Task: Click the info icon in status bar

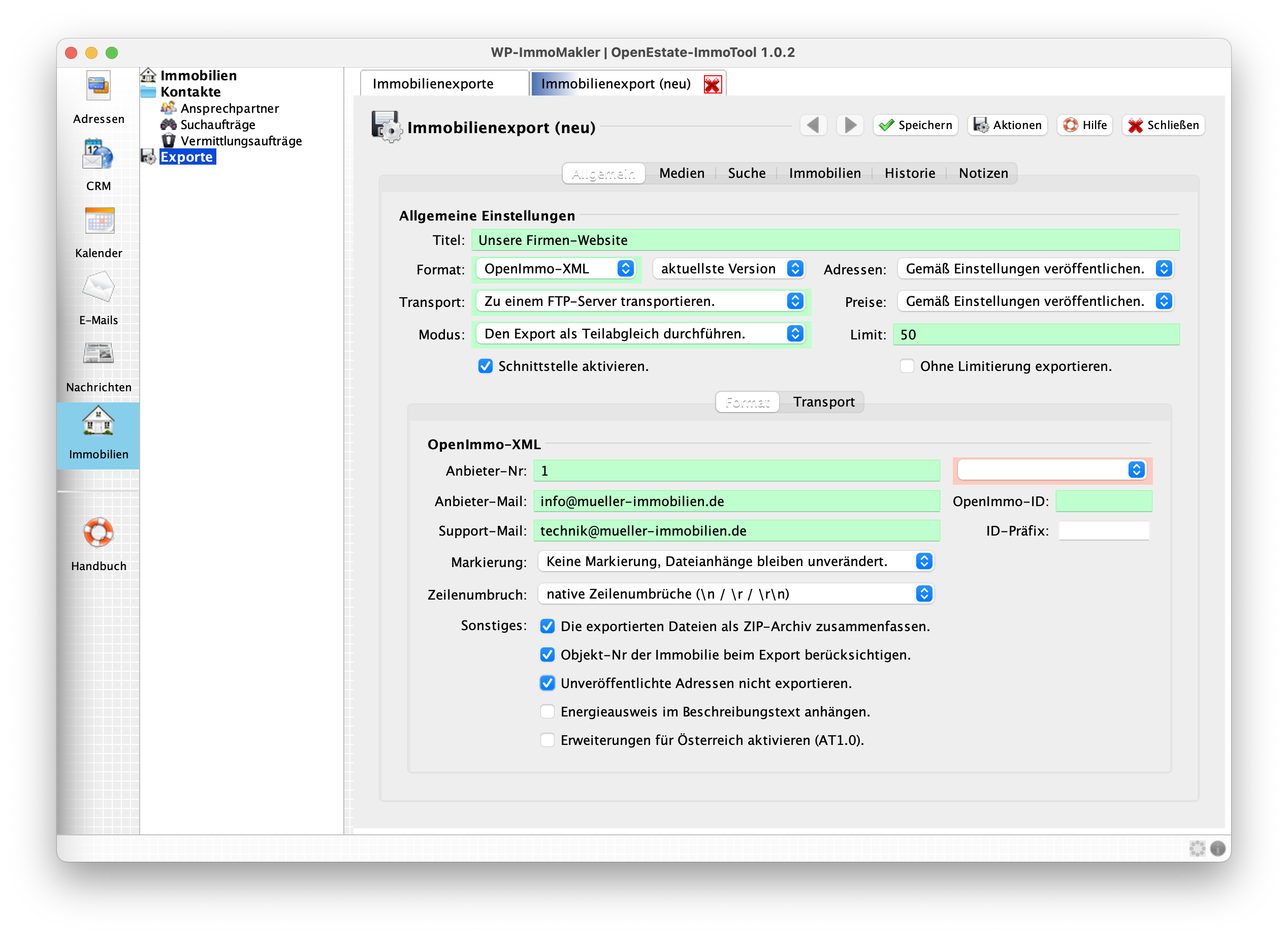Action: pyautogui.click(x=1217, y=849)
